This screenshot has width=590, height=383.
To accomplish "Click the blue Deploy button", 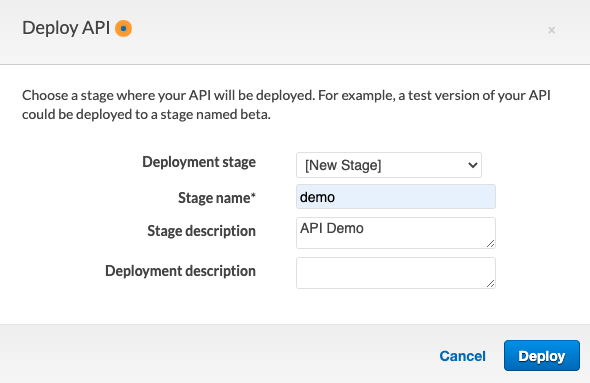I will [x=542, y=356].
